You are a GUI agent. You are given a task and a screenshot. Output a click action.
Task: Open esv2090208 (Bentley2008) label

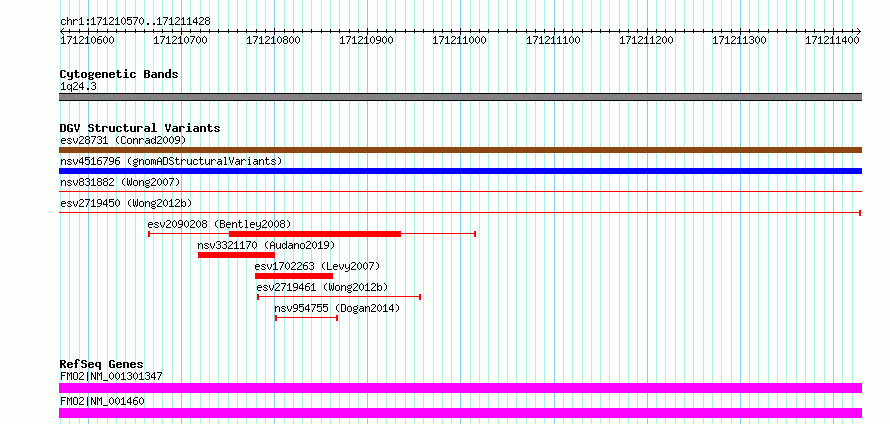[x=219, y=224]
